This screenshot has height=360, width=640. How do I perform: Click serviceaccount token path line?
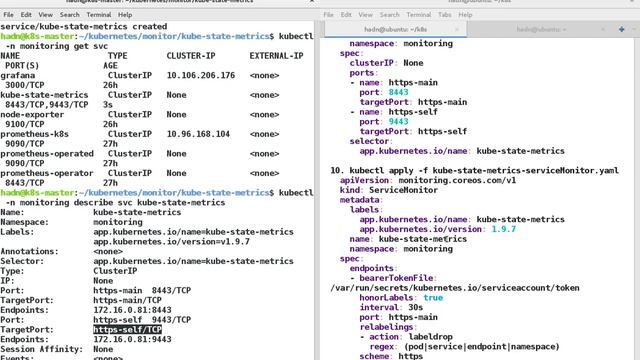pyautogui.click(x=455, y=288)
